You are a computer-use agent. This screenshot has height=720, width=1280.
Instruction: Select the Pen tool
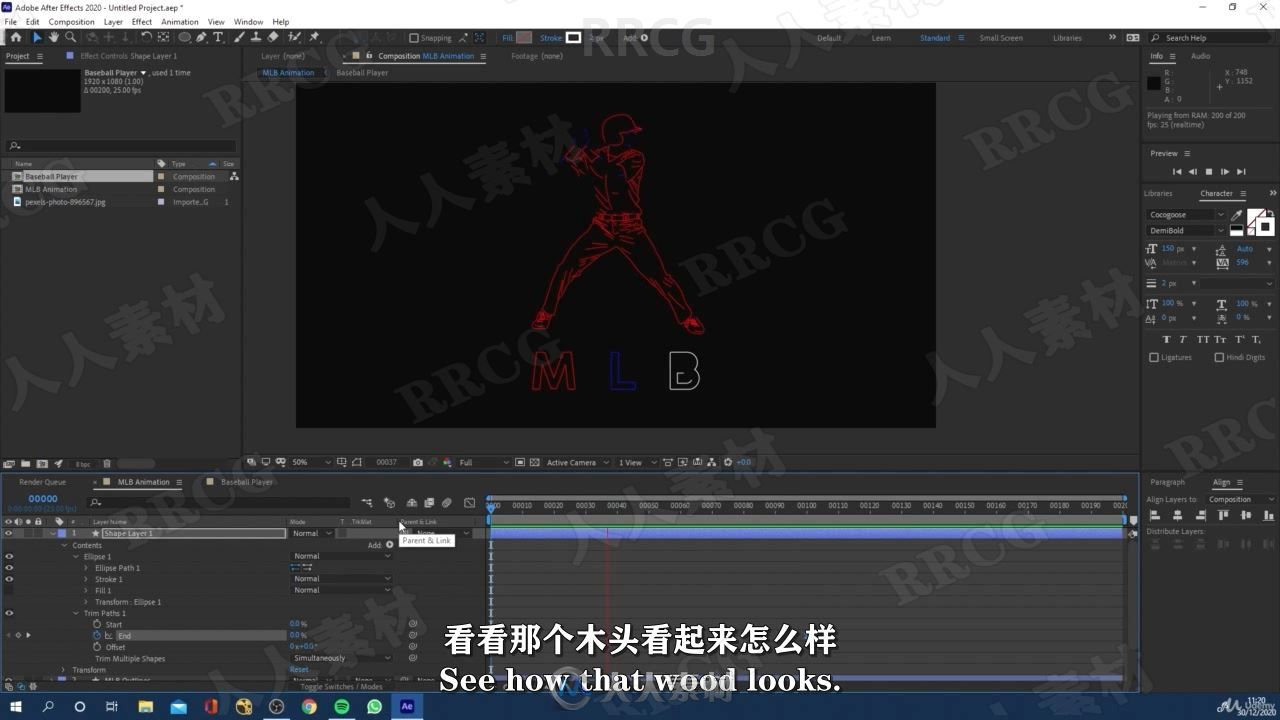point(202,38)
